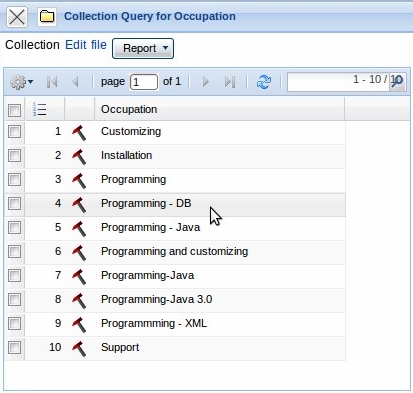Click the hammer icon next to Installation
Viewport: 413px width, 393px height.
[79, 157]
